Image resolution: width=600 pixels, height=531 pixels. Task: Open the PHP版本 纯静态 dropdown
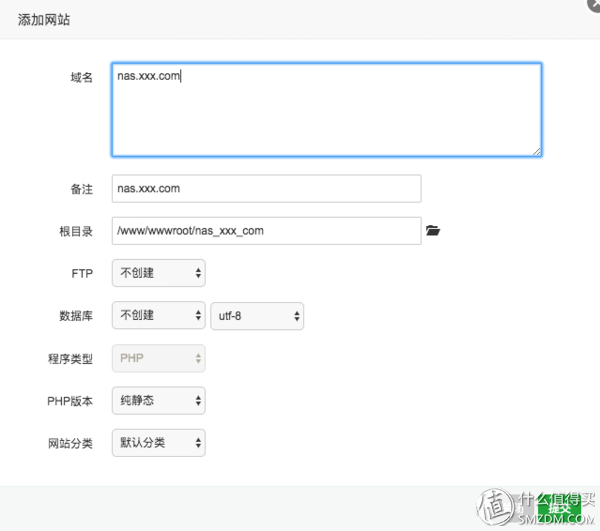coord(159,401)
